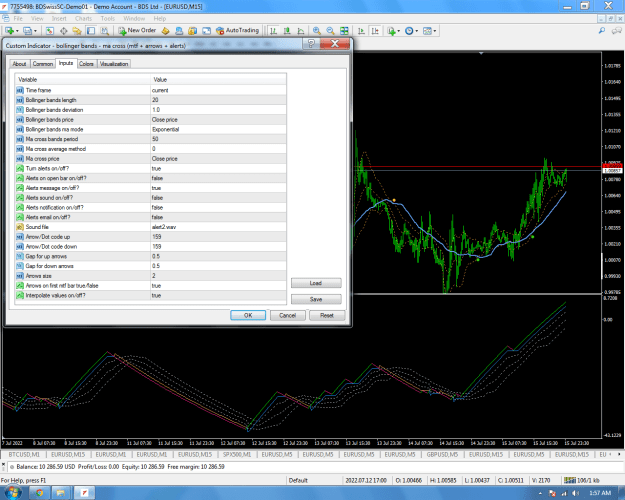Viewport: 625px width, 500px height.
Task: Open the Periods clock icon
Action: (x=409, y=31)
